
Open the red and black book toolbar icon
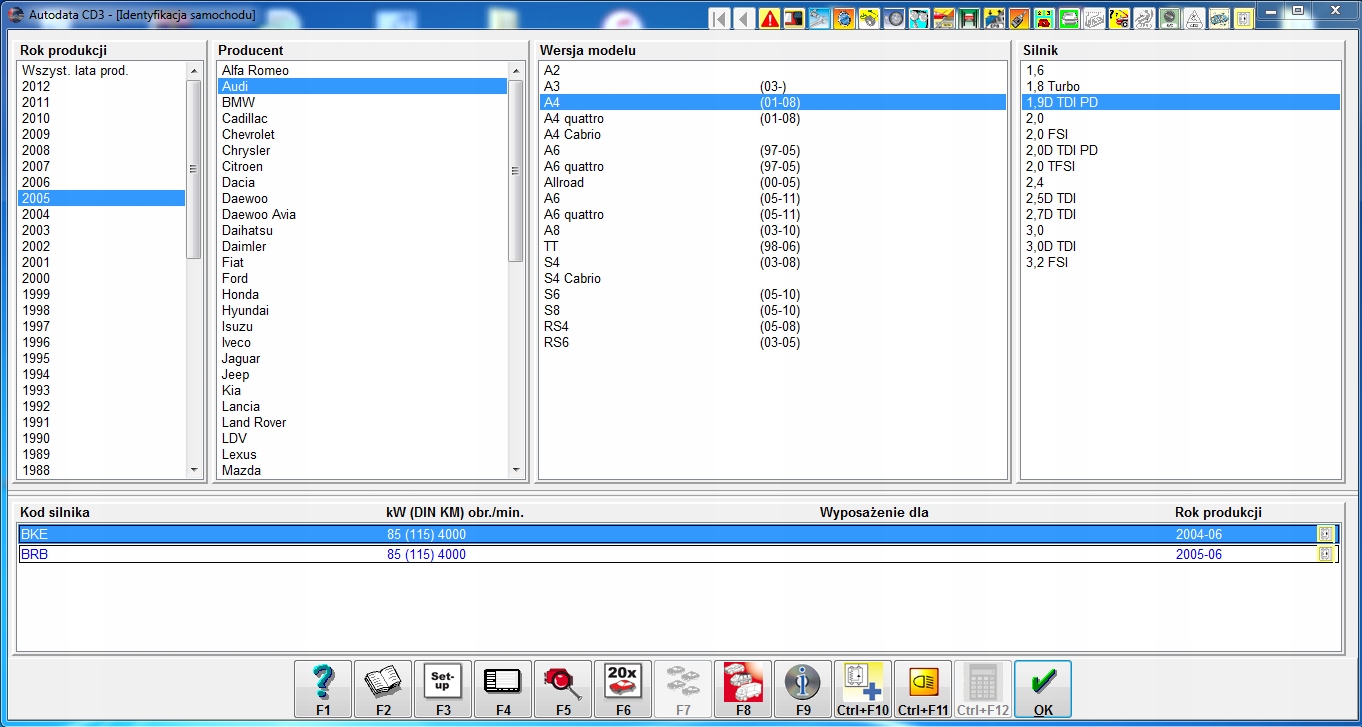[794, 18]
